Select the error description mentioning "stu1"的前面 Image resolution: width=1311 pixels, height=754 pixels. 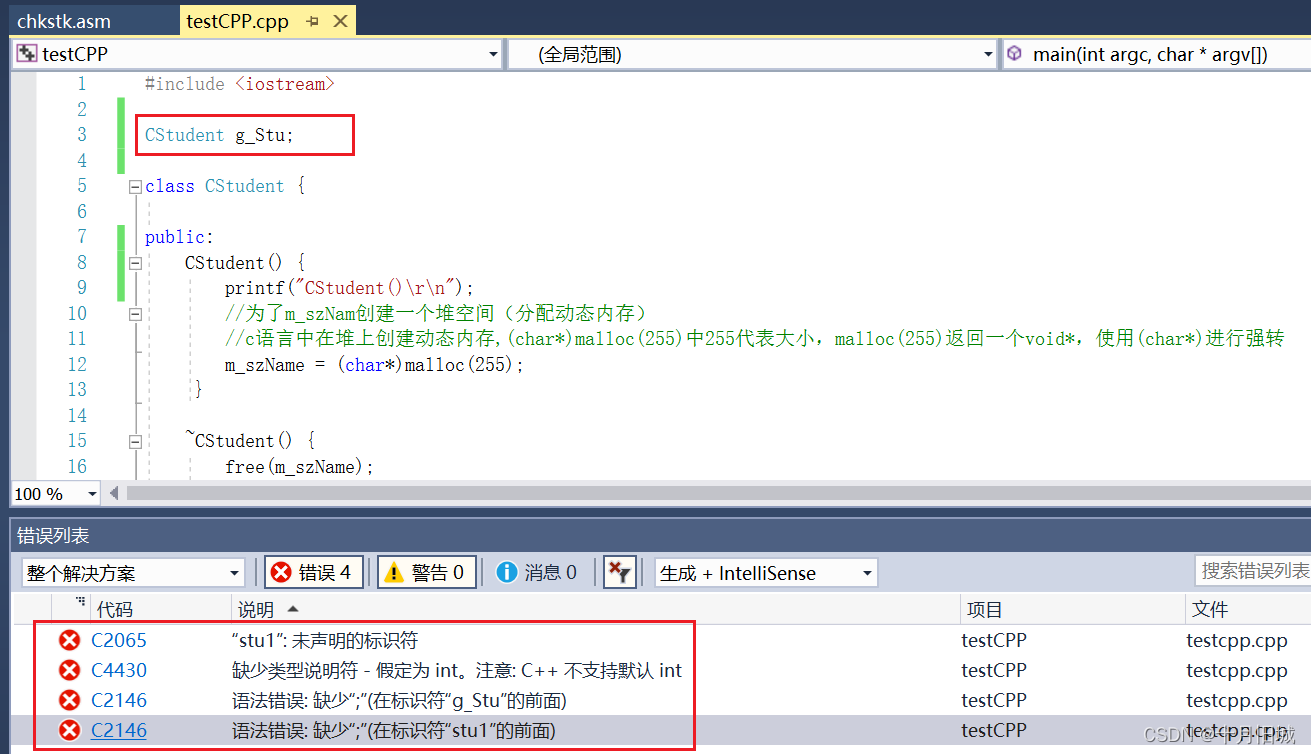pyautogui.click(x=394, y=731)
